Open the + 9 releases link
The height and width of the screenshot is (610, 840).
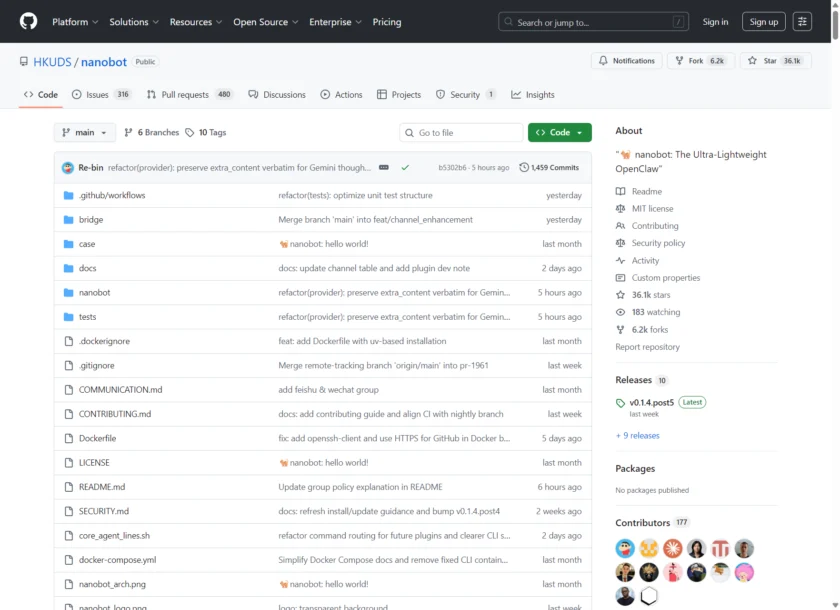[639, 435]
